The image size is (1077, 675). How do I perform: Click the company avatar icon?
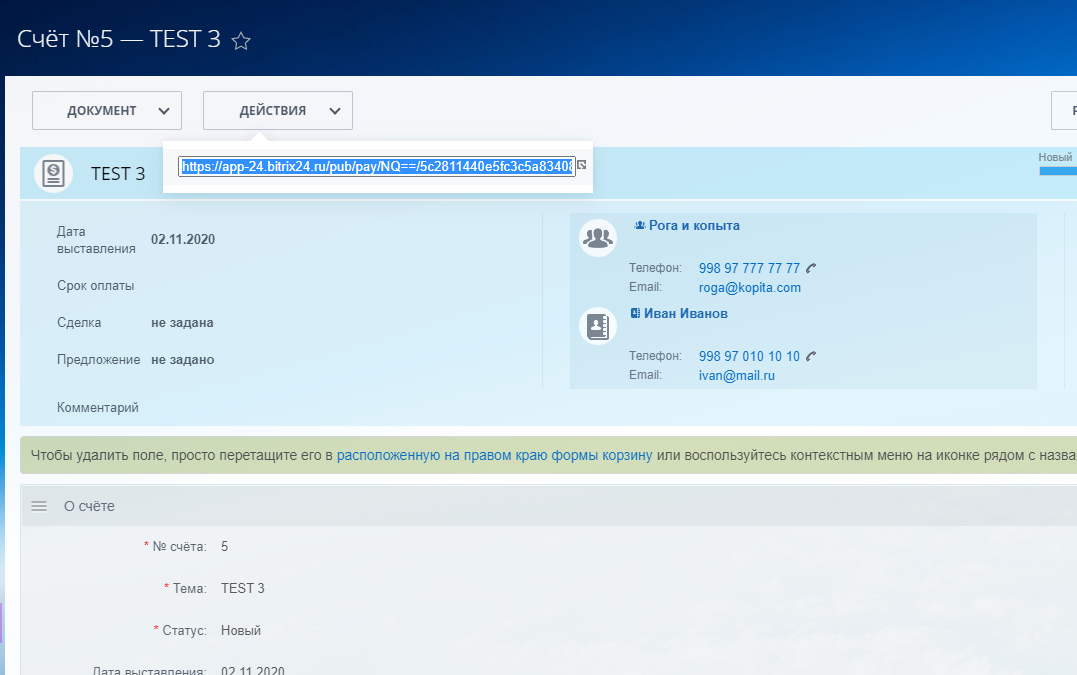click(x=598, y=238)
